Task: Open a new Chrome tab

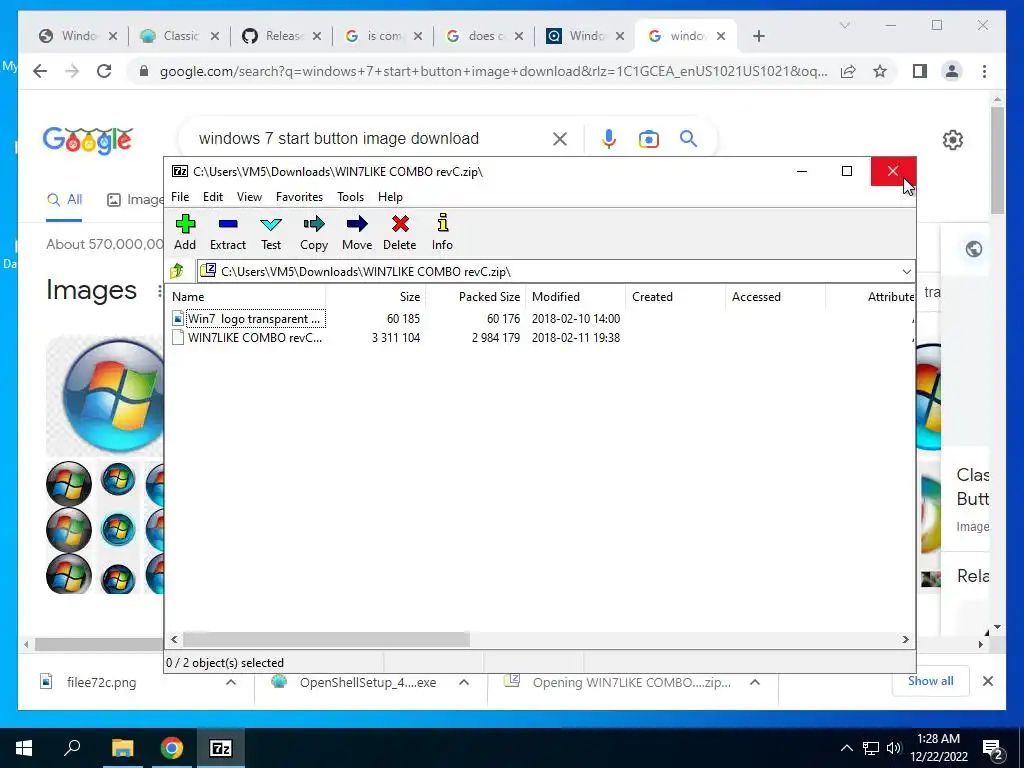Action: (758, 36)
